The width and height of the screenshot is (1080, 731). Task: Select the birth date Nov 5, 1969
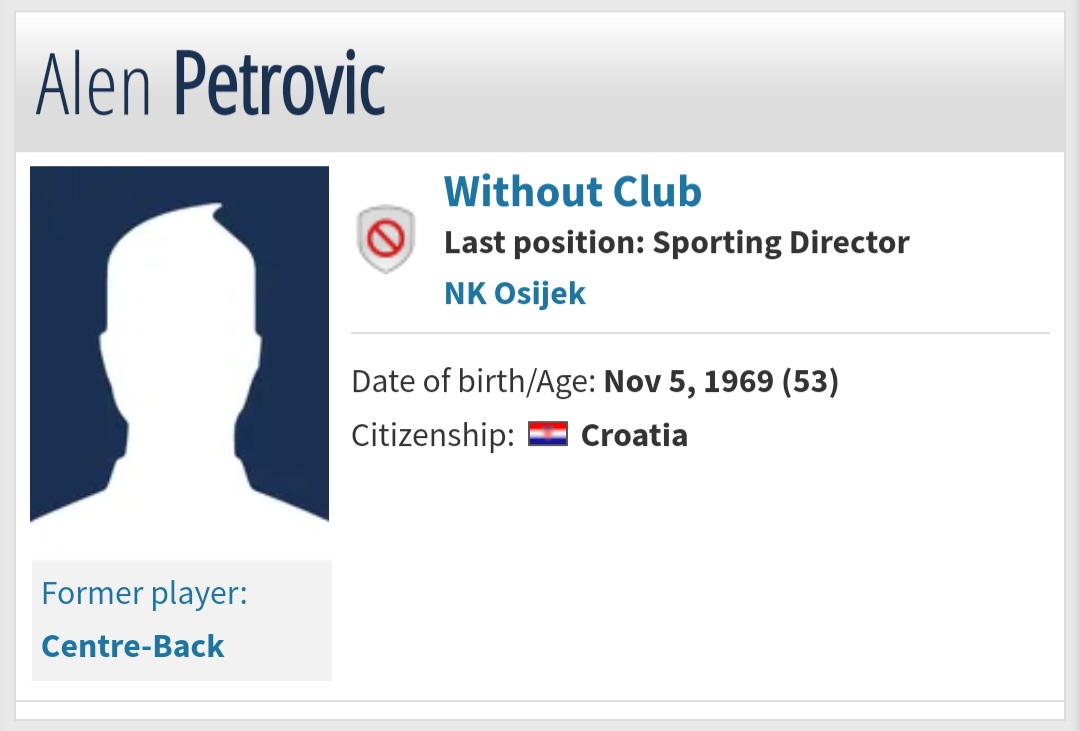(x=689, y=381)
